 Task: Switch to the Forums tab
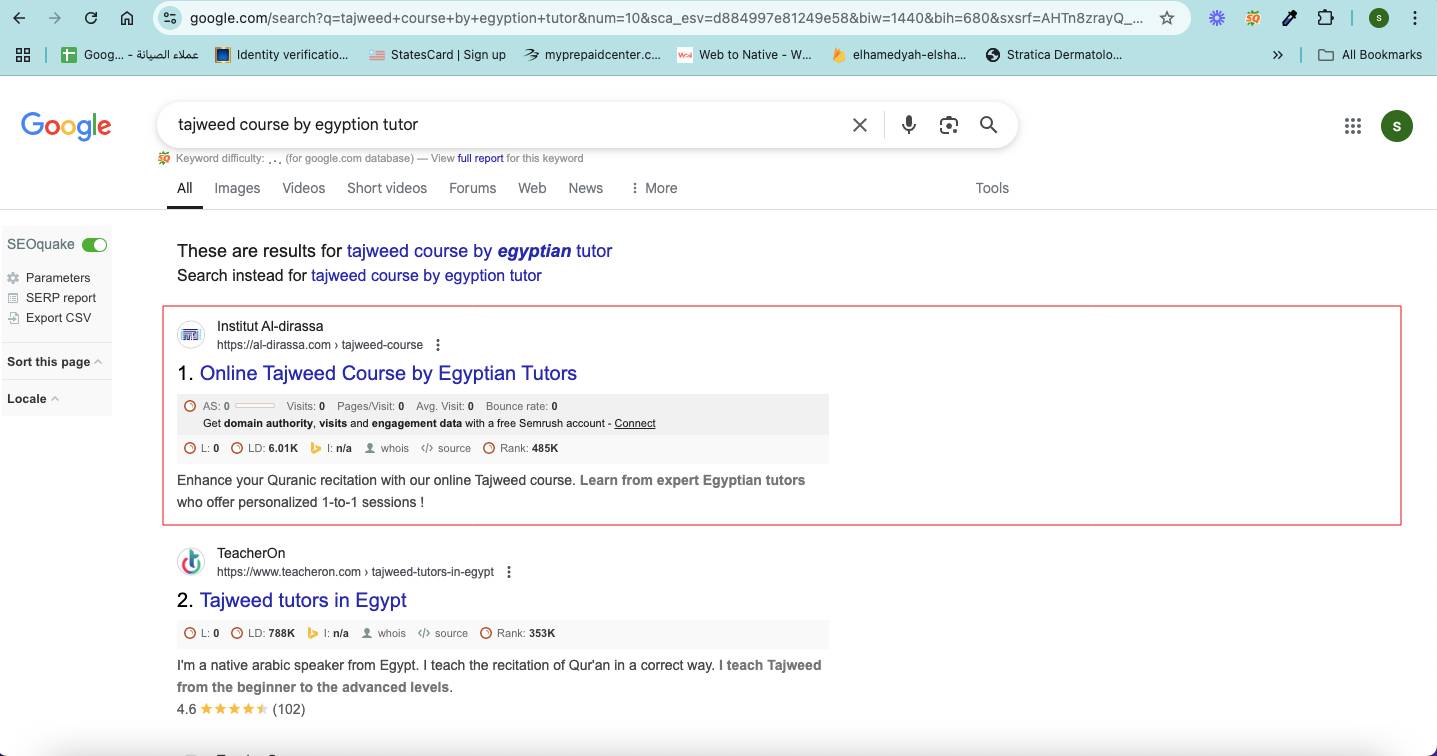[x=473, y=188]
